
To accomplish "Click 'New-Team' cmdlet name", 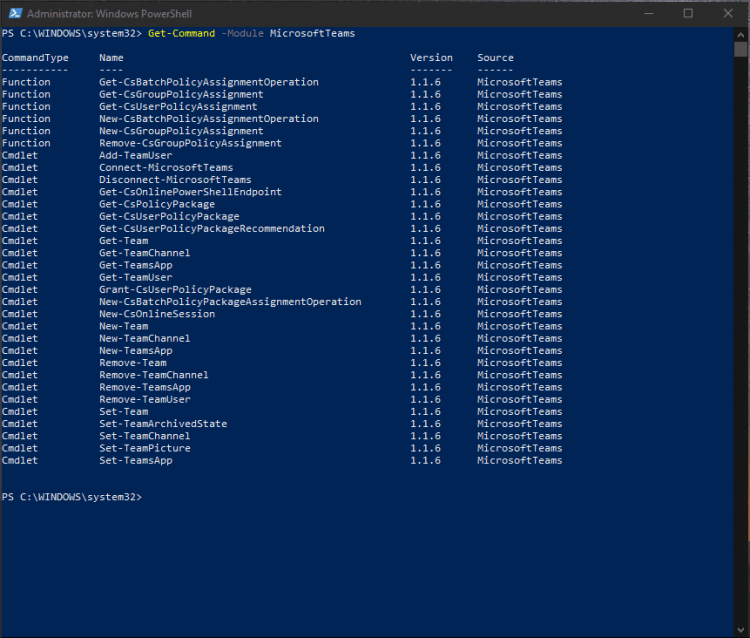I will click(124, 326).
